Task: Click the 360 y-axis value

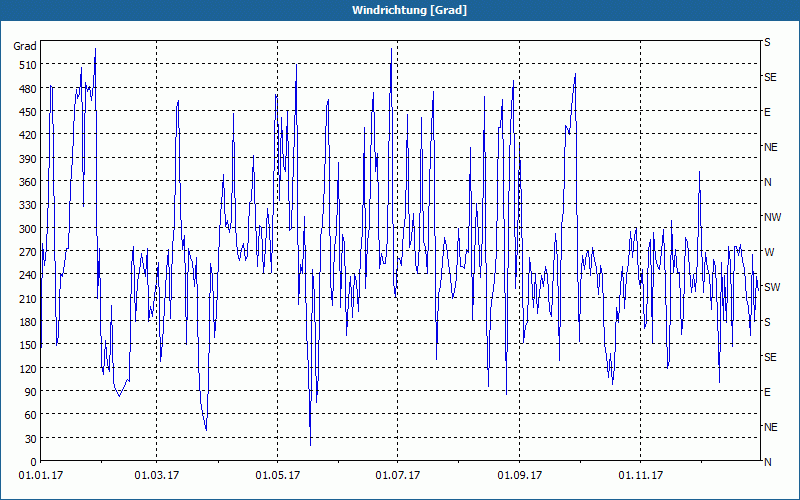Action: click(28, 182)
